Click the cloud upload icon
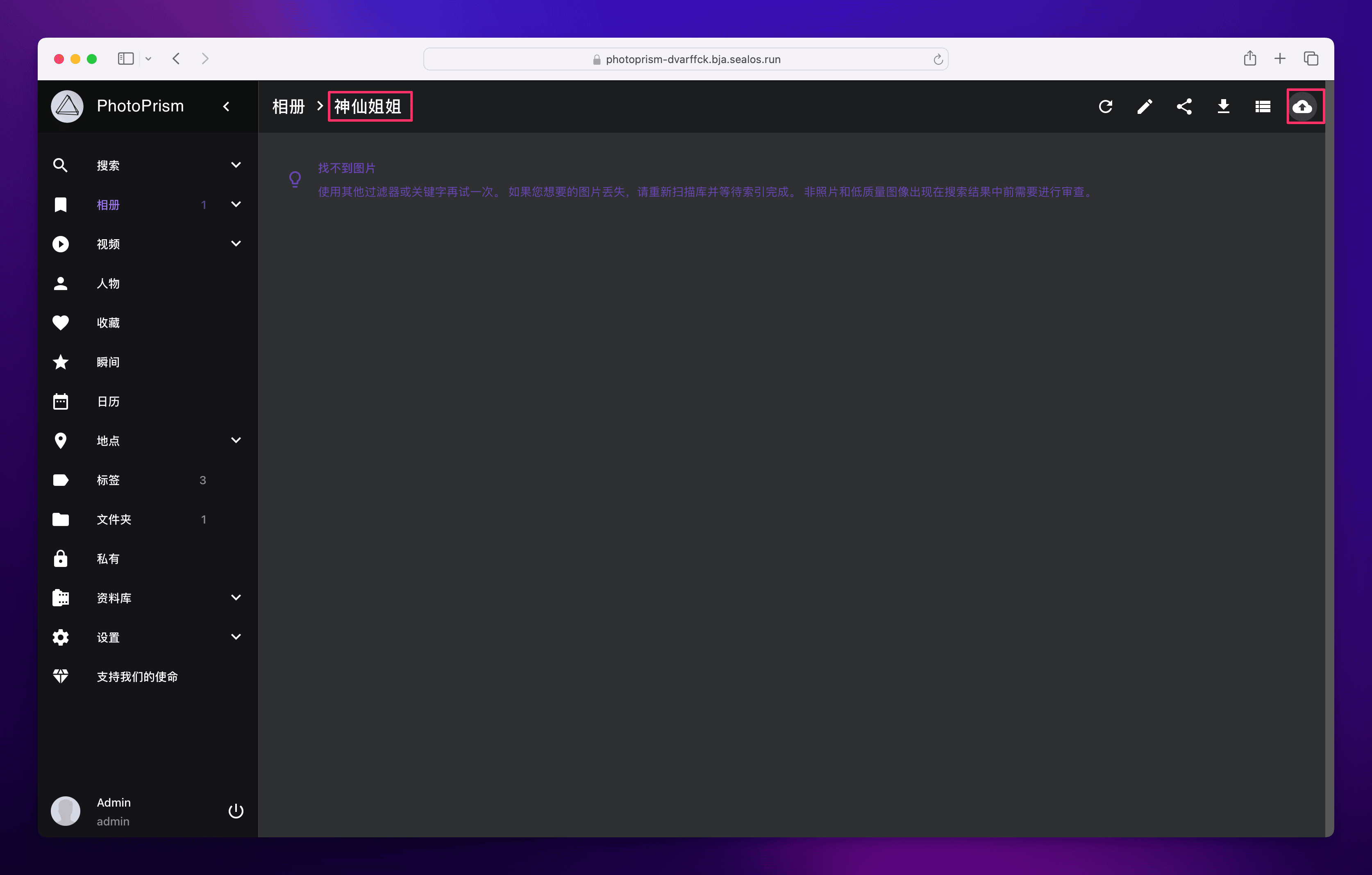This screenshot has width=1372, height=875. click(x=1302, y=107)
